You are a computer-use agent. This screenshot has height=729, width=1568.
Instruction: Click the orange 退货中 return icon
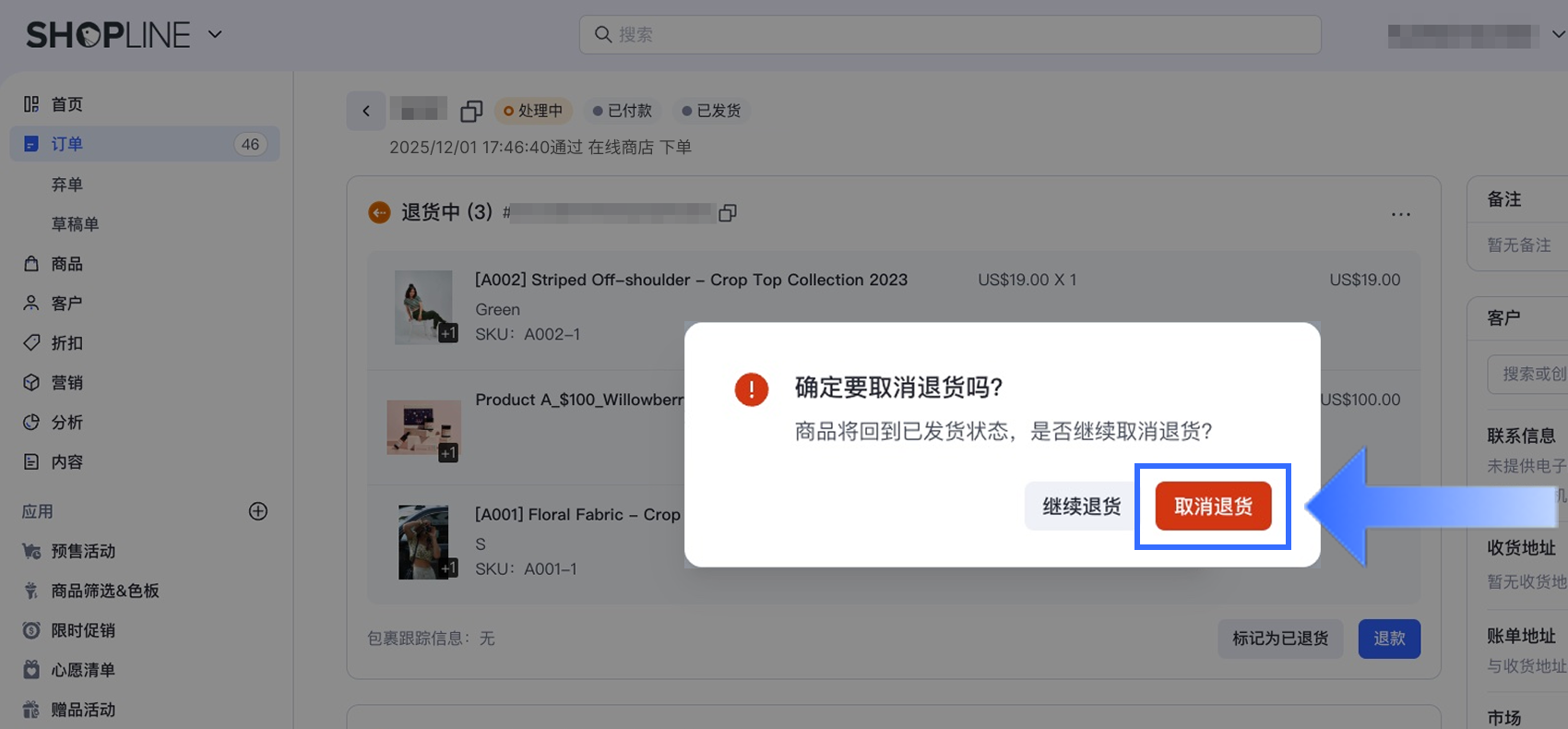[379, 213]
